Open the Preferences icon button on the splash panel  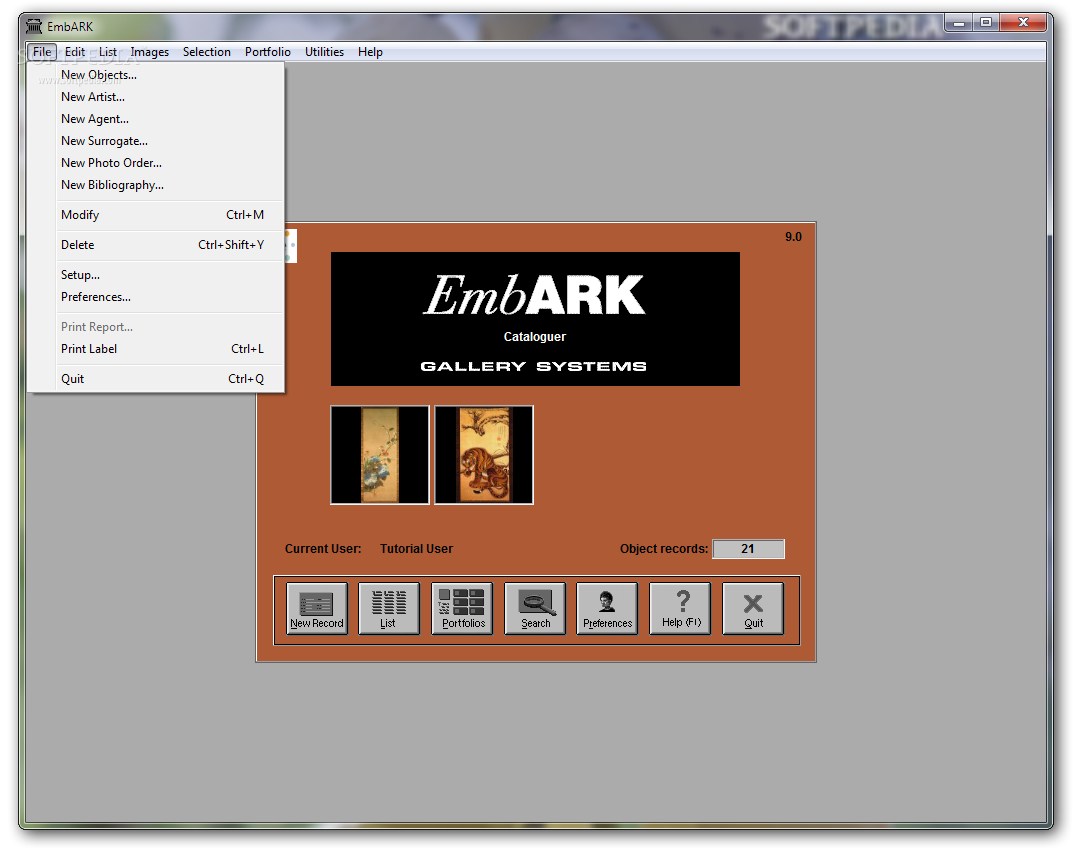(x=608, y=608)
